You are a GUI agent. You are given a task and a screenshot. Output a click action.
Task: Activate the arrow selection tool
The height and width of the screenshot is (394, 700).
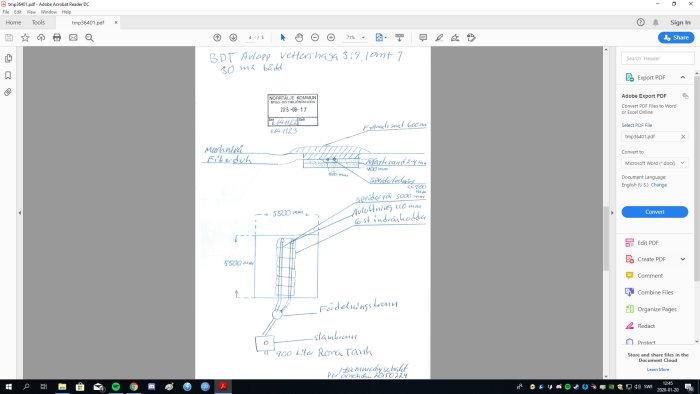click(283, 37)
